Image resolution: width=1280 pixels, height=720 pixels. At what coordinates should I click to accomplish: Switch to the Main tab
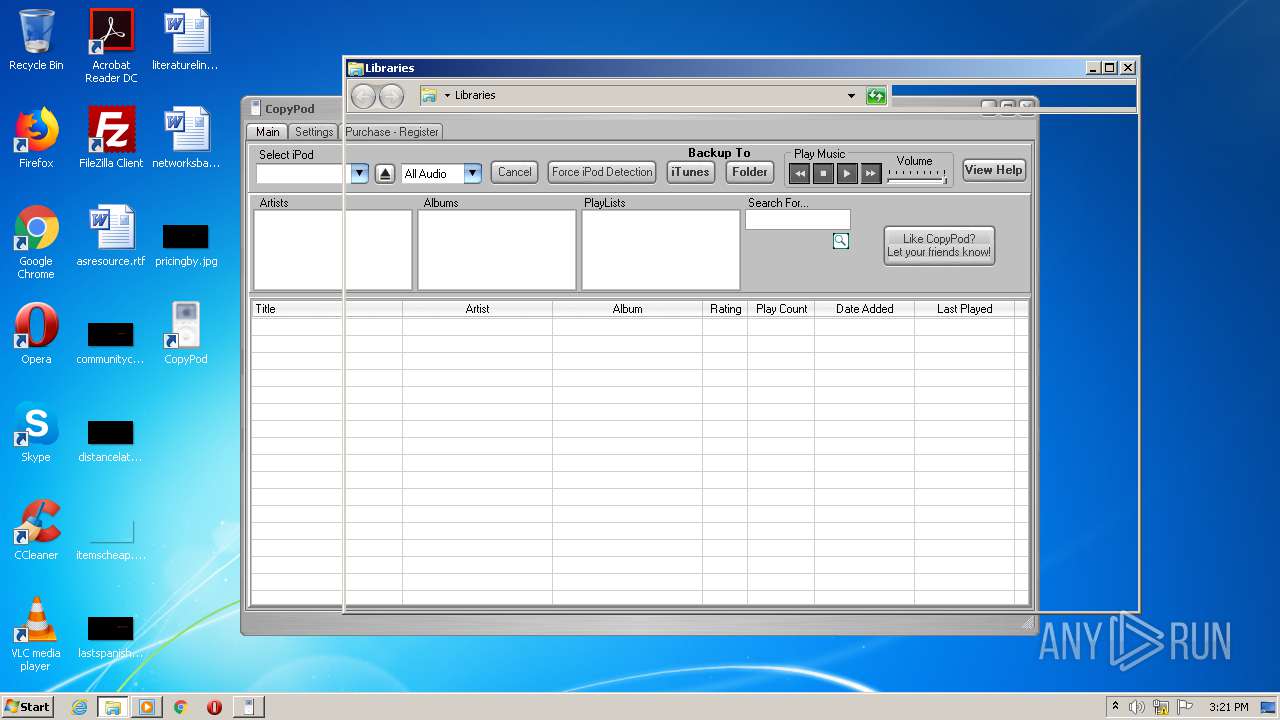click(x=267, y=132)
